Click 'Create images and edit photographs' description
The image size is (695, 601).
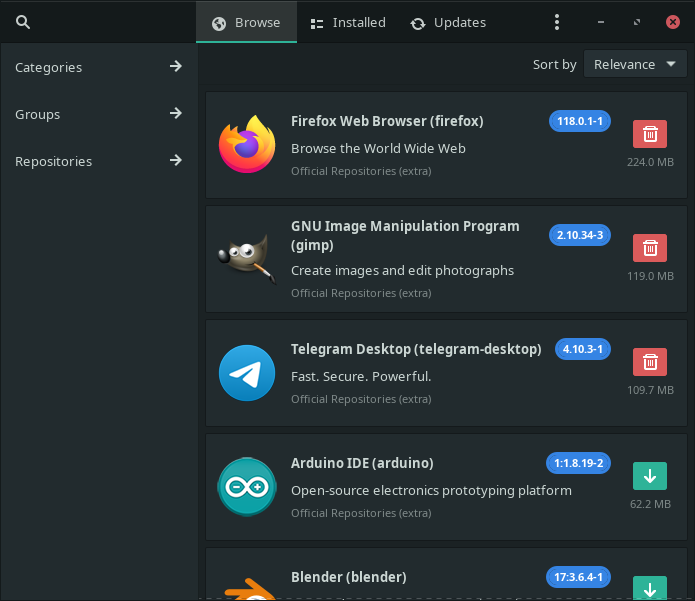coord(402,271)
